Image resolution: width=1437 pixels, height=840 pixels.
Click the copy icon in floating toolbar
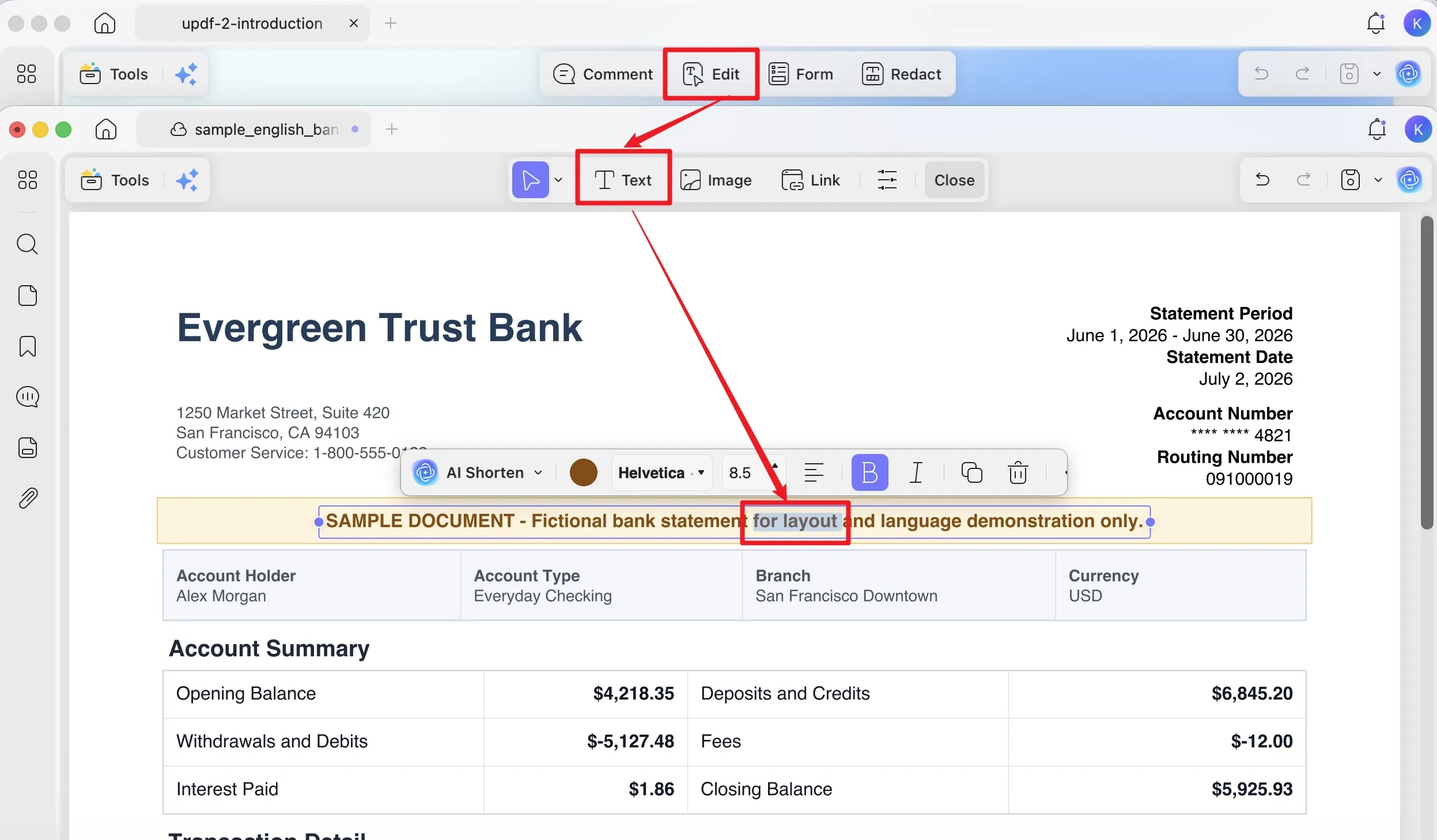click(971, 472)
